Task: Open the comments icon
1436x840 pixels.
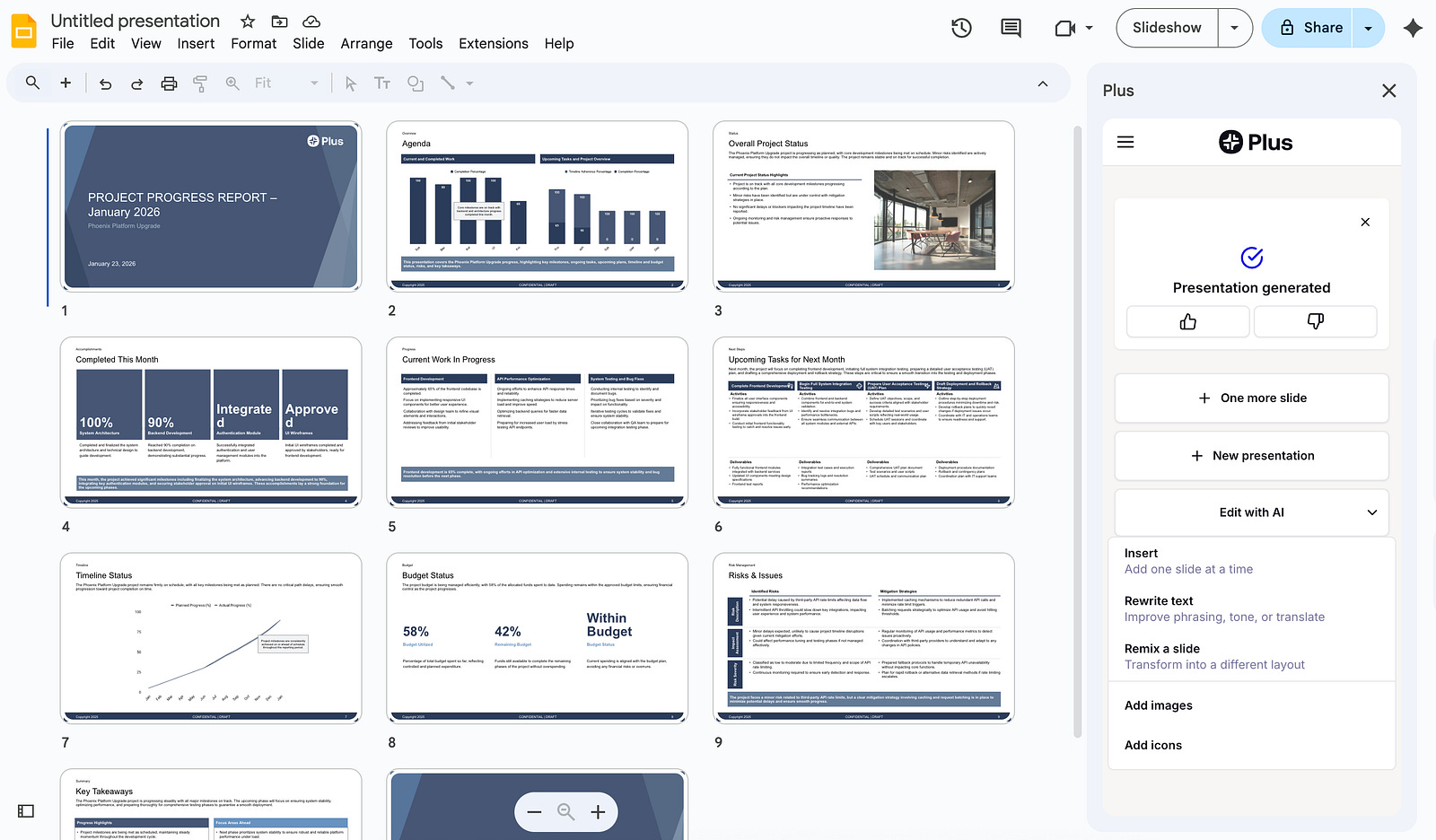Action: click(x=1011, y=28)
